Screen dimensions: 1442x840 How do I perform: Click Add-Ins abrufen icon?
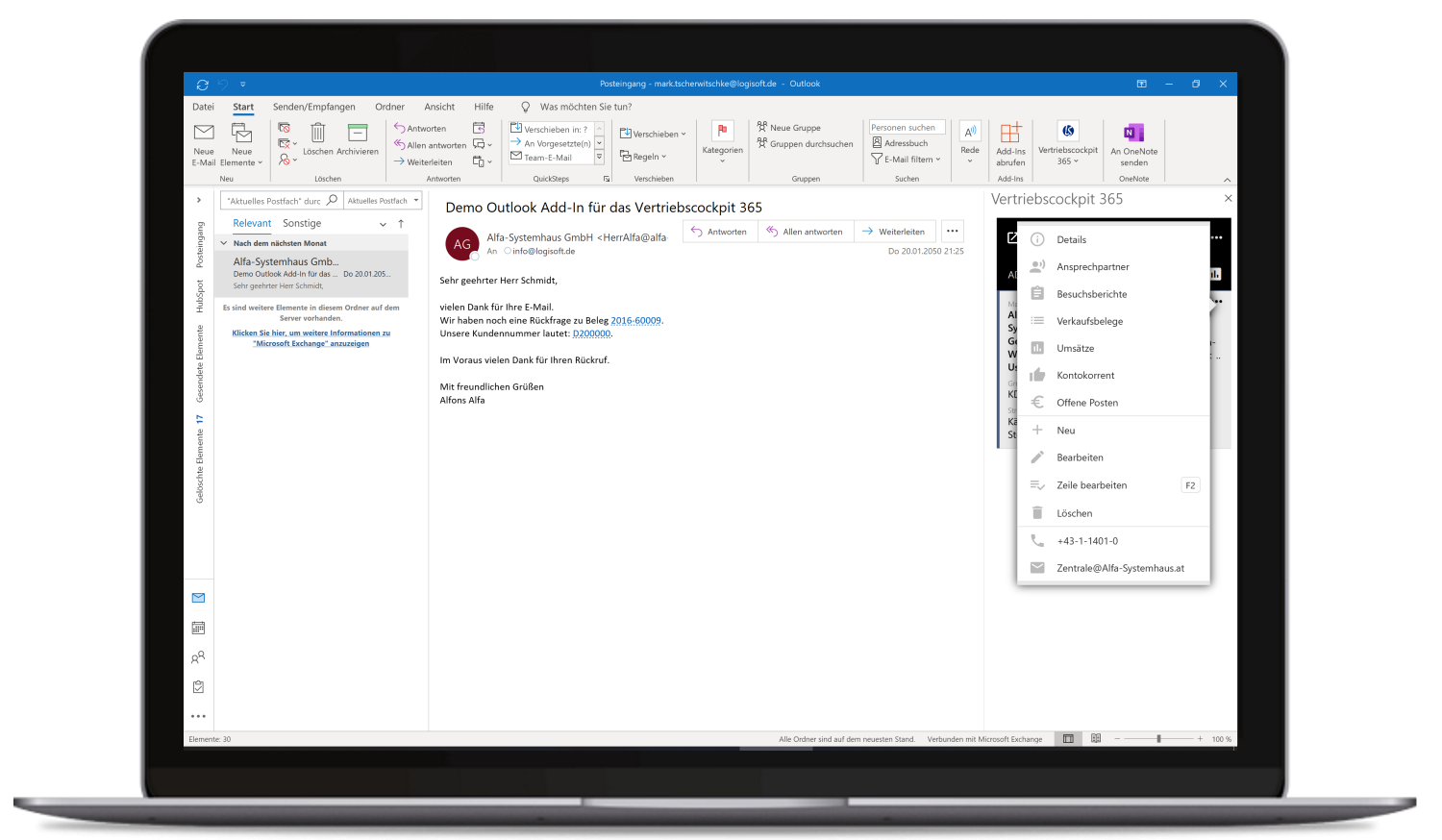pyautogui.click(x=1010, y=133)
